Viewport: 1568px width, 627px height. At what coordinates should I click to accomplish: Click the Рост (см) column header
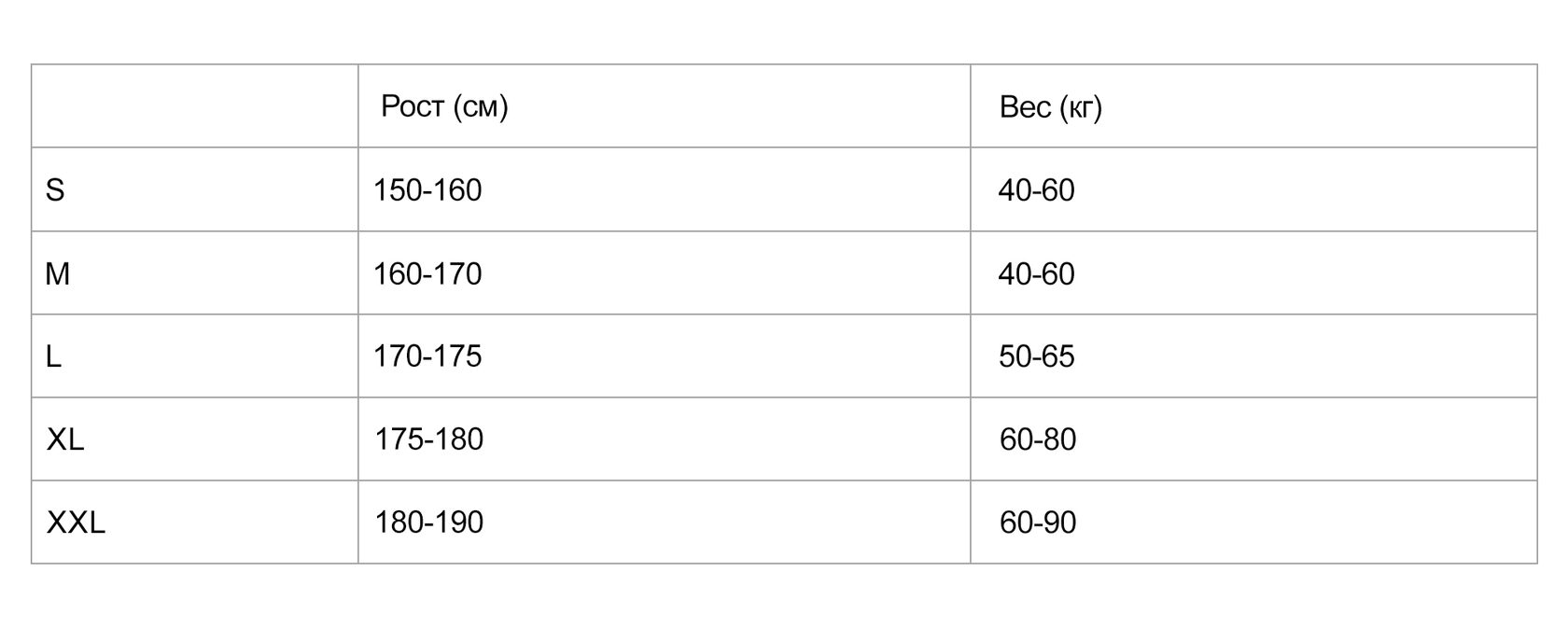point(444,106)
